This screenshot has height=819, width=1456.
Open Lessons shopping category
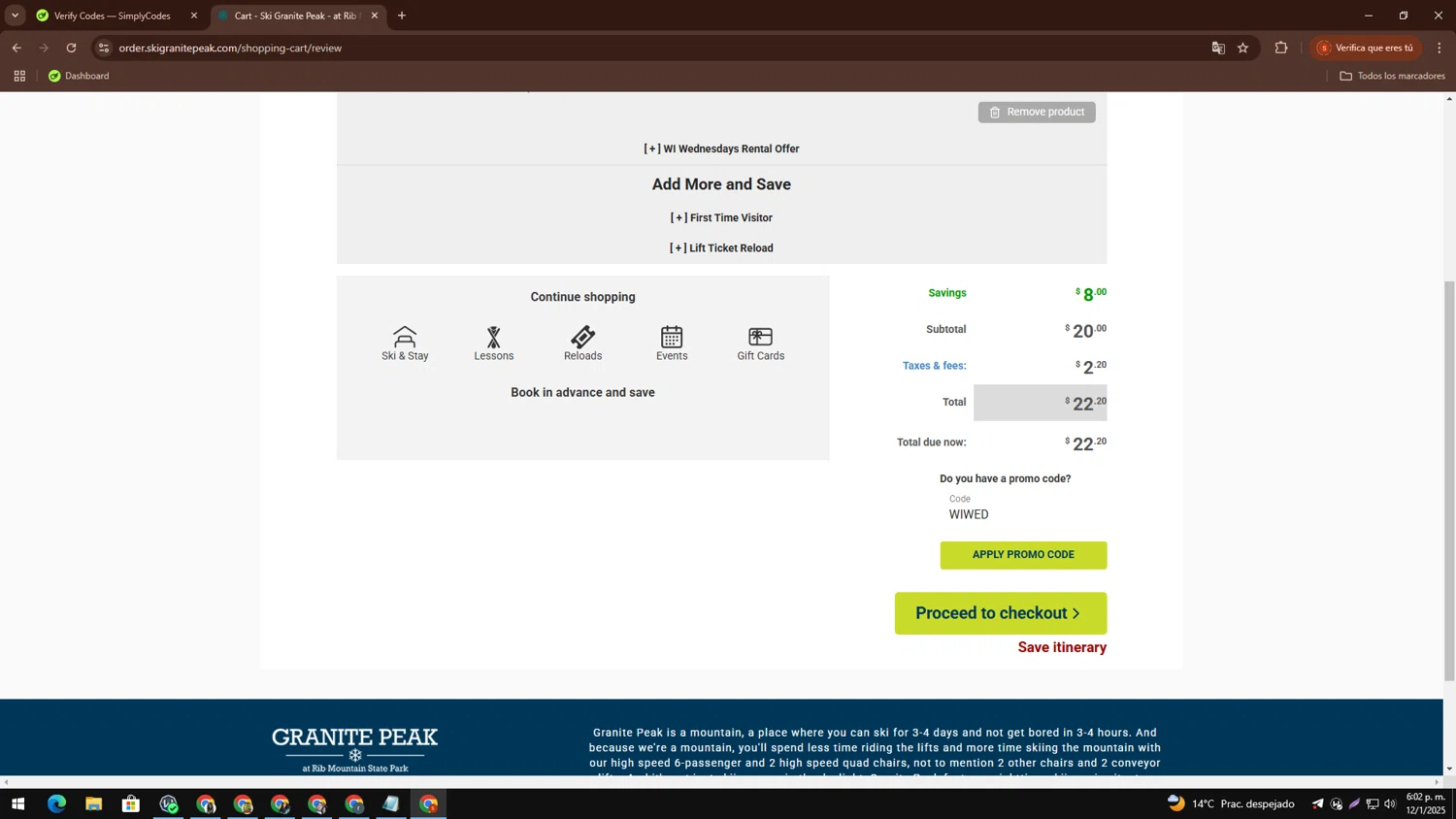494,344
